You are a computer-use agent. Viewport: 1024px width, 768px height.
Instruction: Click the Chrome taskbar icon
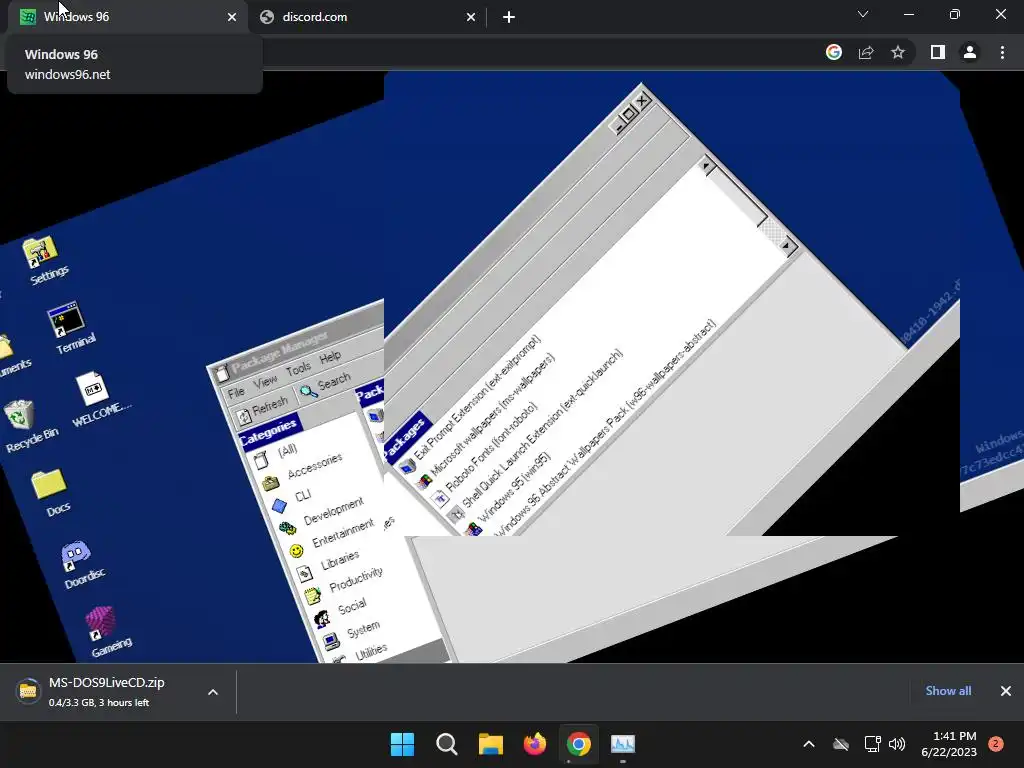[x=579, y=744]
